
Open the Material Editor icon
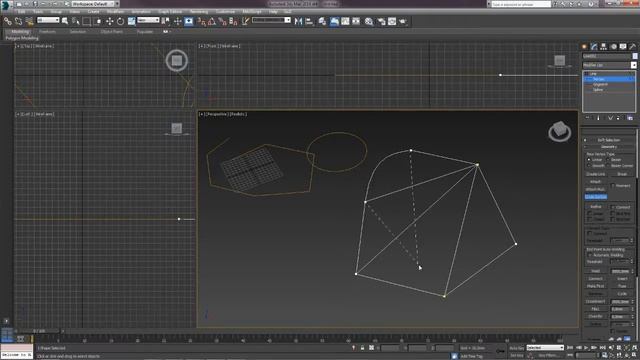[369, 21]
